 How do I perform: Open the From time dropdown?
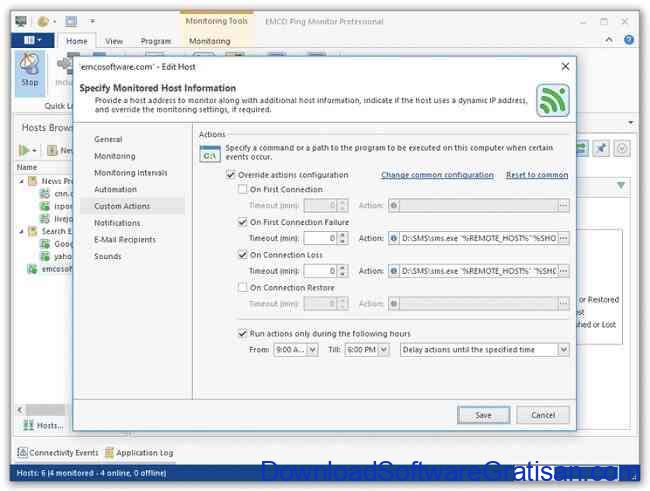point(313,350)
